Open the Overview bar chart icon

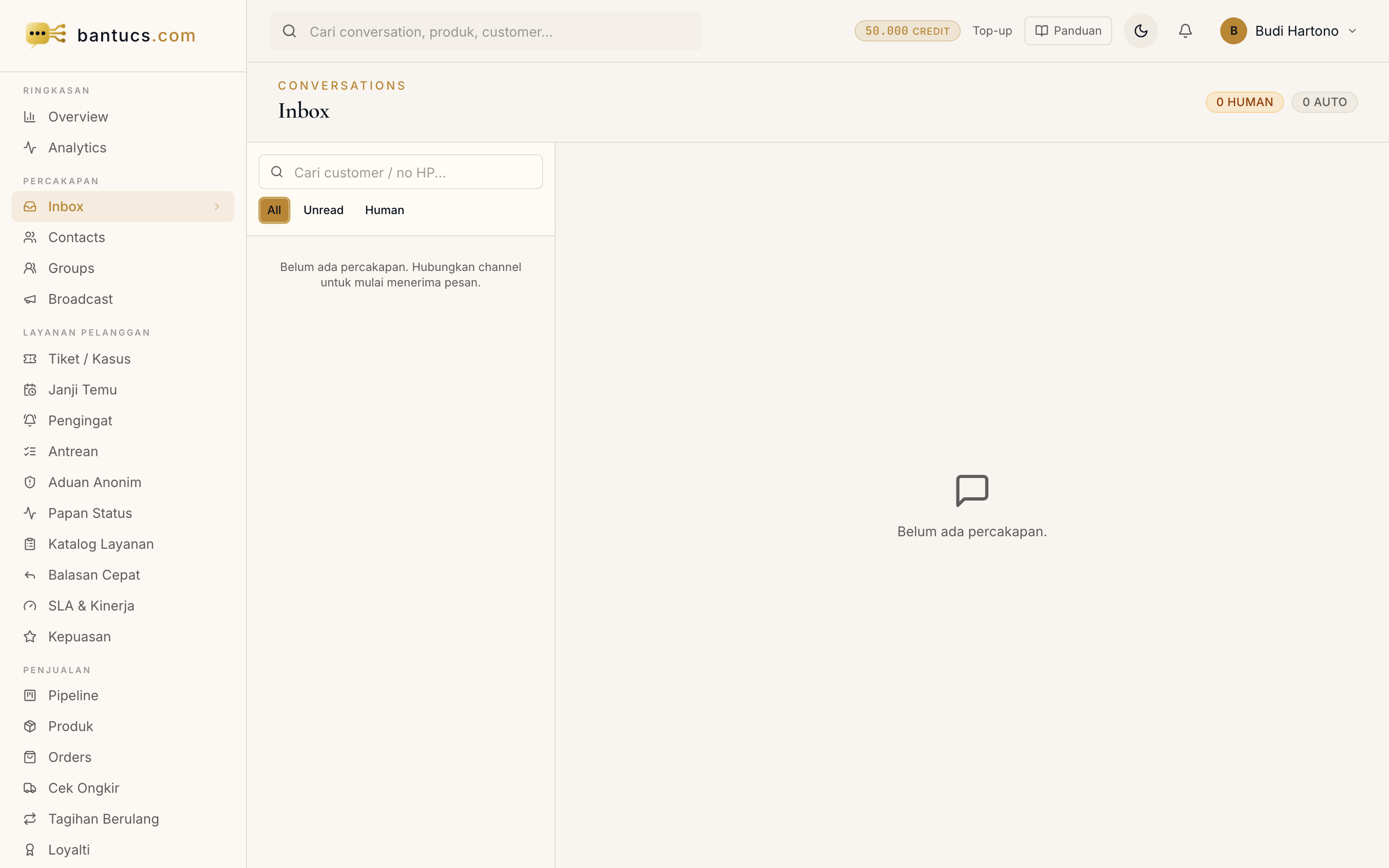30,117
